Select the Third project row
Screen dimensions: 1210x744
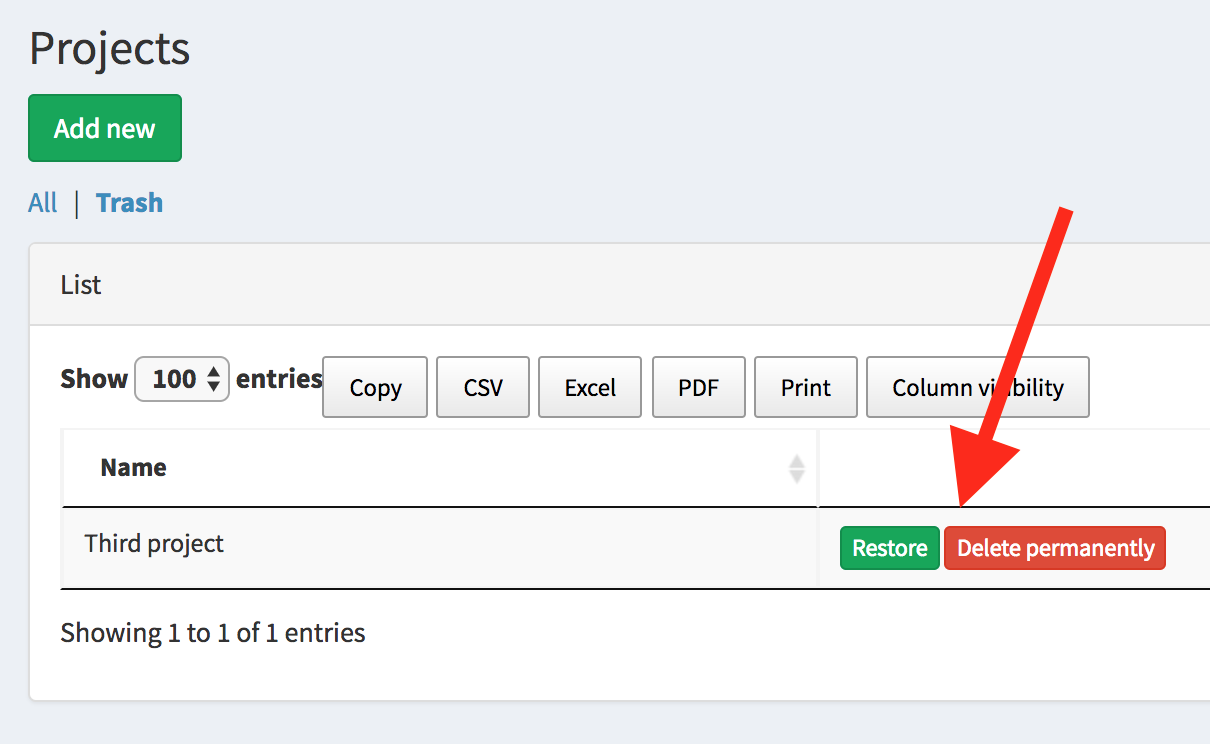click(x=153, y=543)
